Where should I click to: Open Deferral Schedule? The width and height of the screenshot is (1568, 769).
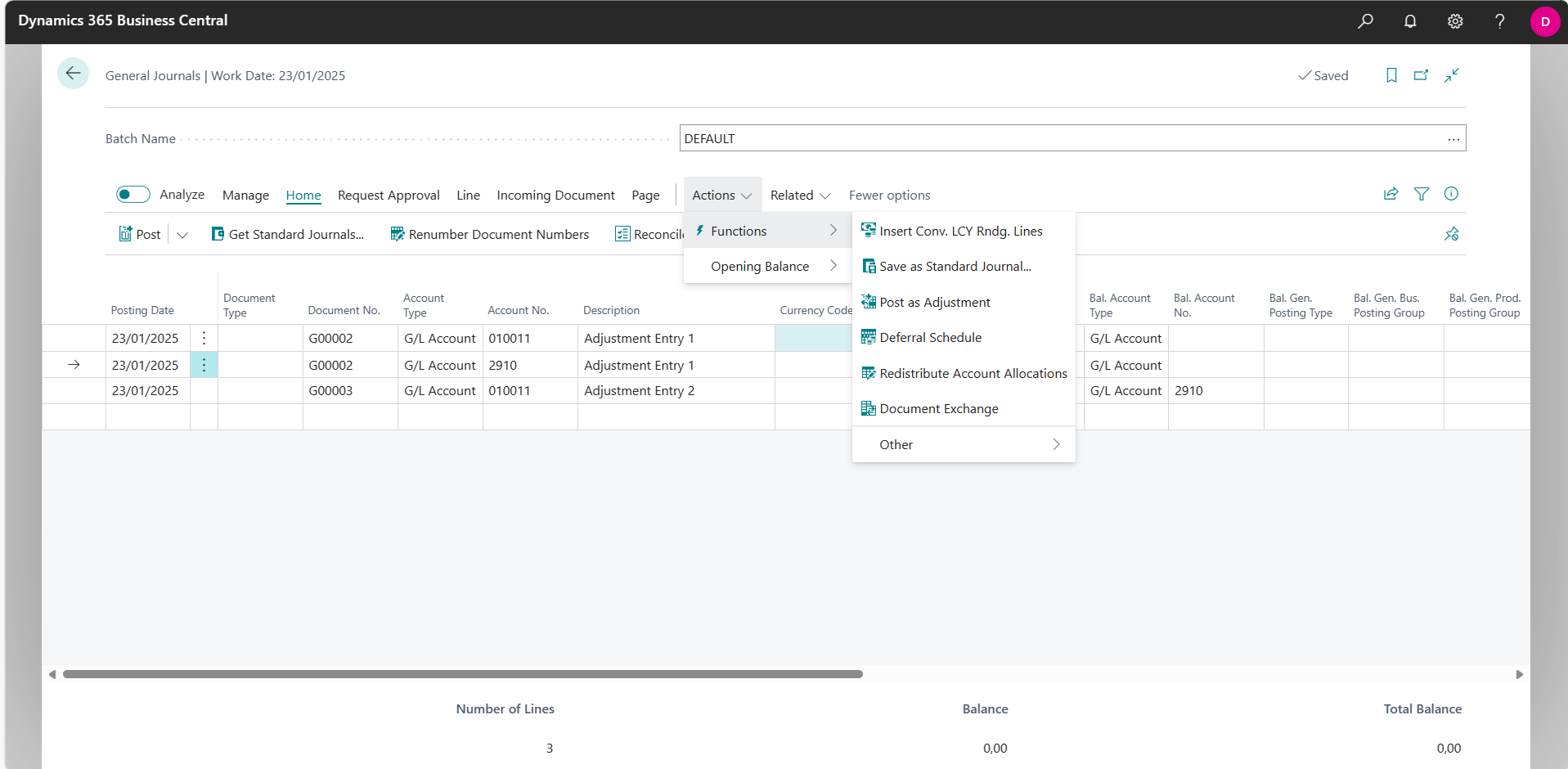click(x=964, y=337)
